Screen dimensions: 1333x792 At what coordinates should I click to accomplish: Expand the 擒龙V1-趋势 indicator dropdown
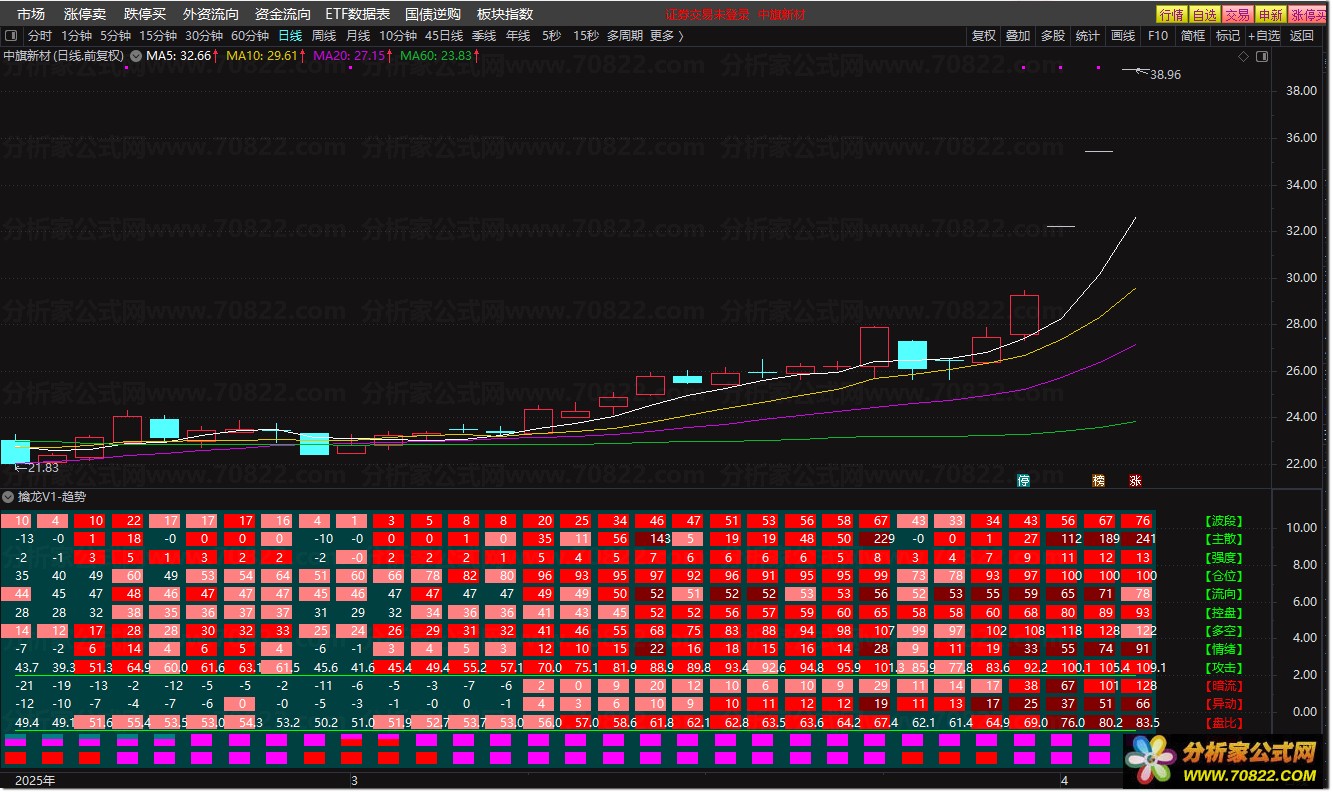[x=9, y=497]
